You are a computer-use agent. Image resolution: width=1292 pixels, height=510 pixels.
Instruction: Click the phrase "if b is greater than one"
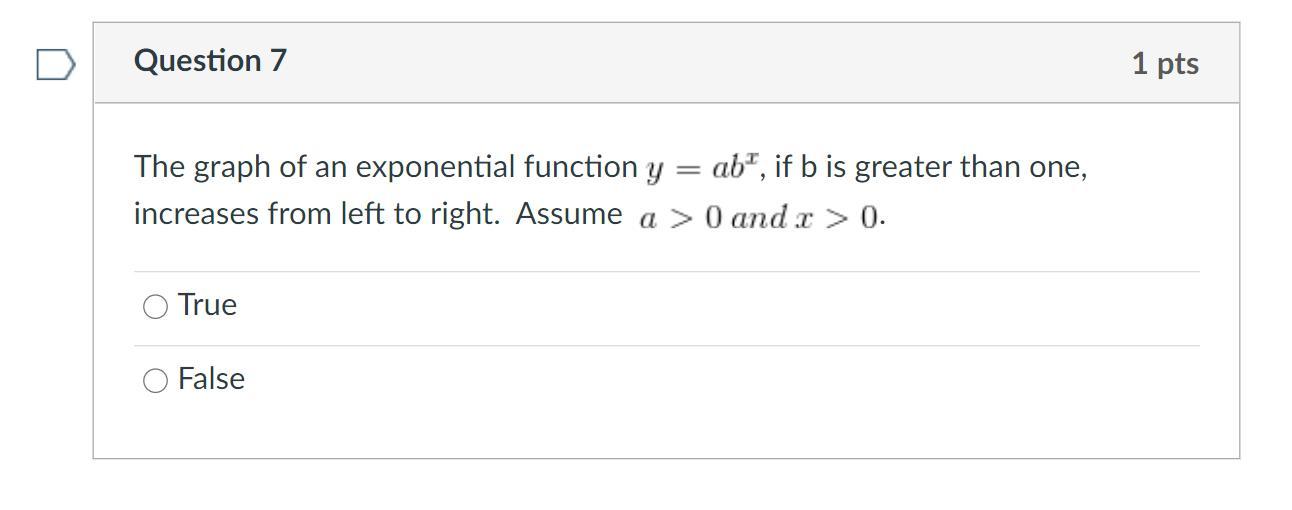click(927, 166)
